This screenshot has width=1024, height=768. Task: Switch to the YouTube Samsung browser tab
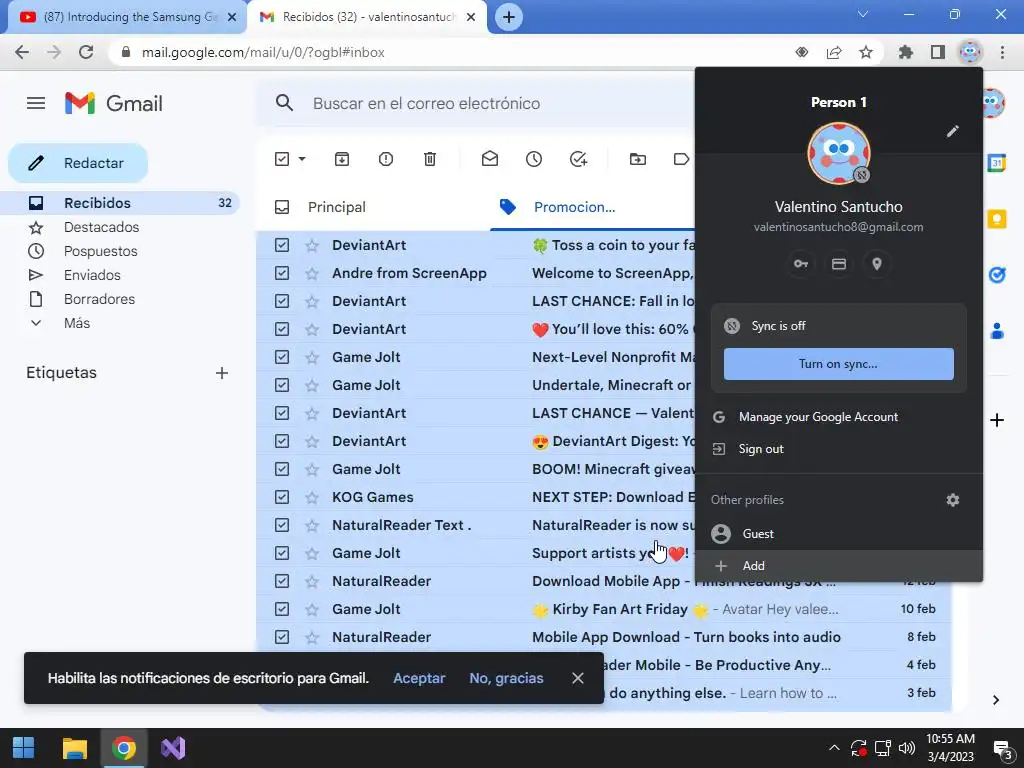[128, 17]
